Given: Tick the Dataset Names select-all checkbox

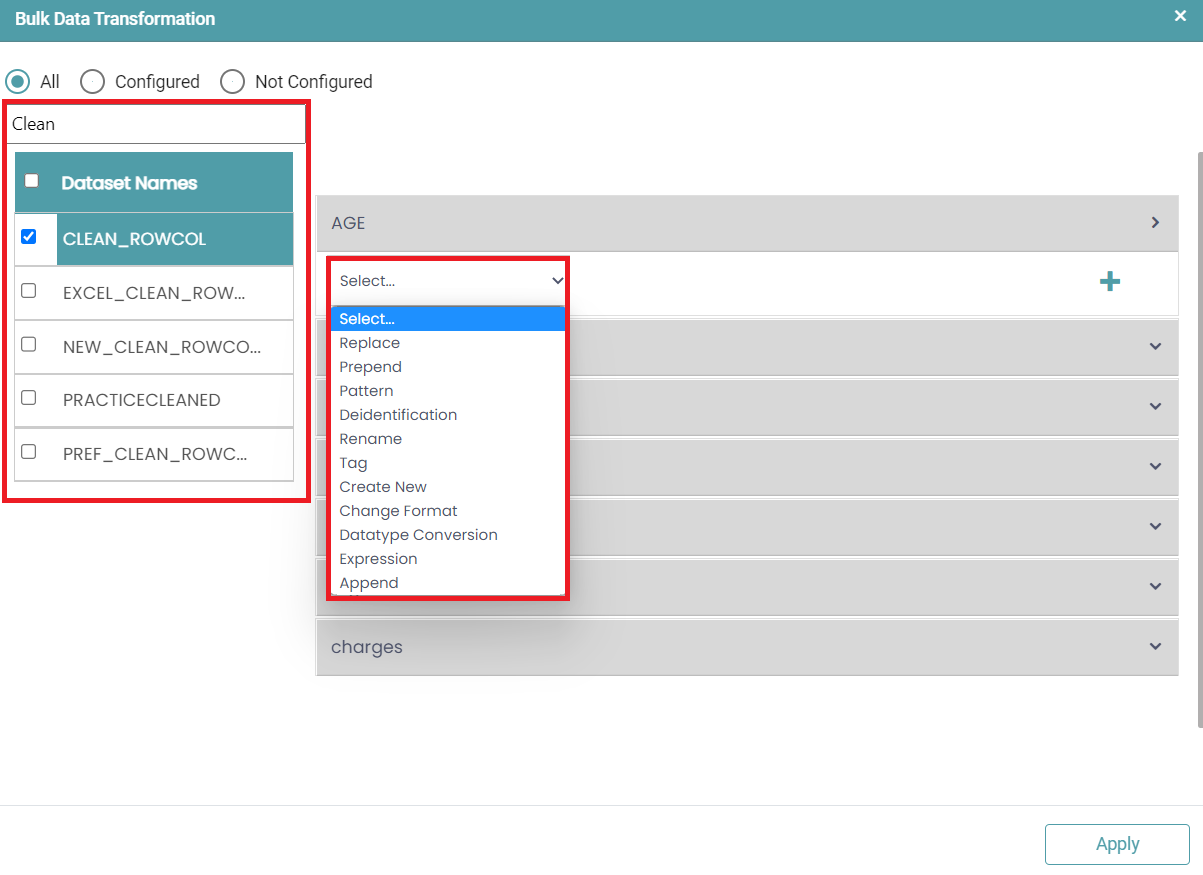Looking at the screenshot, I should pyautogui.click(x=32, y=181).
